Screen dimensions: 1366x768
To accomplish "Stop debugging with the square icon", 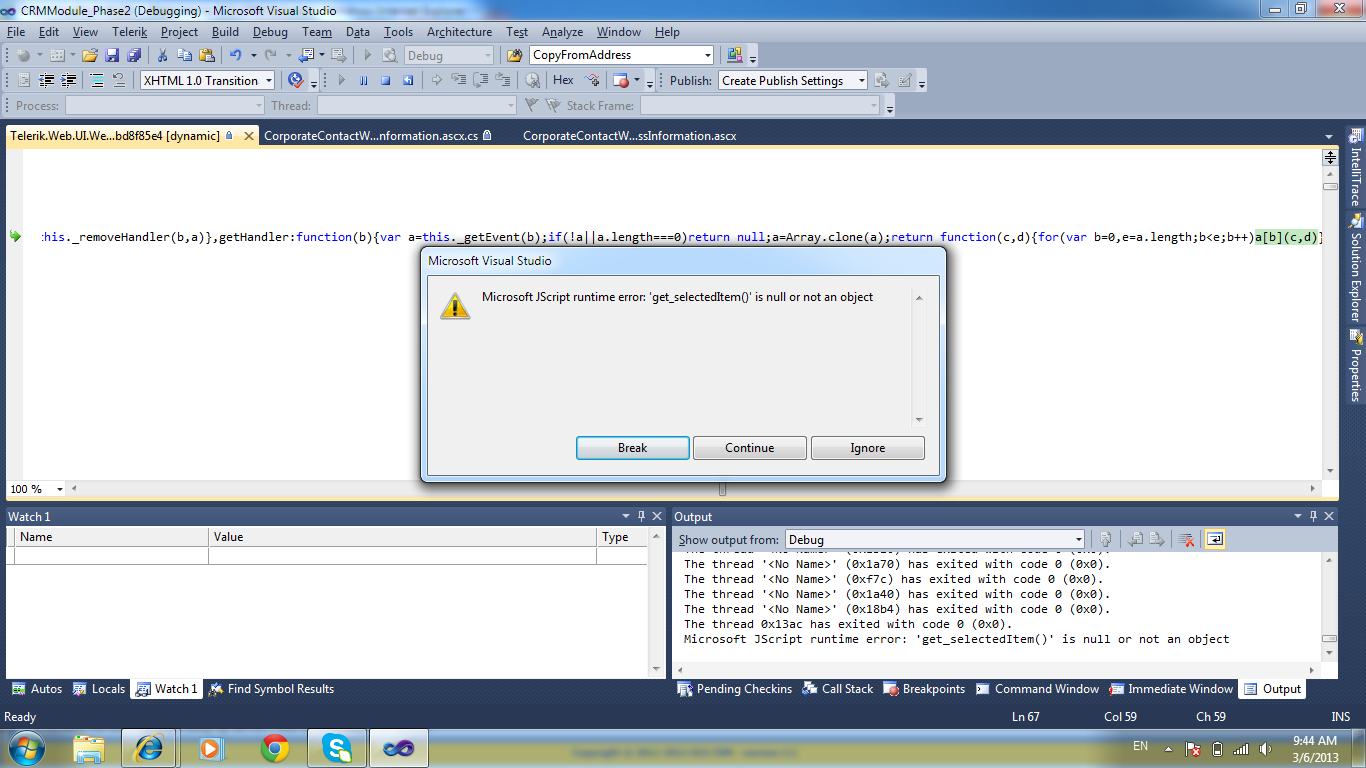I will 385,81.
